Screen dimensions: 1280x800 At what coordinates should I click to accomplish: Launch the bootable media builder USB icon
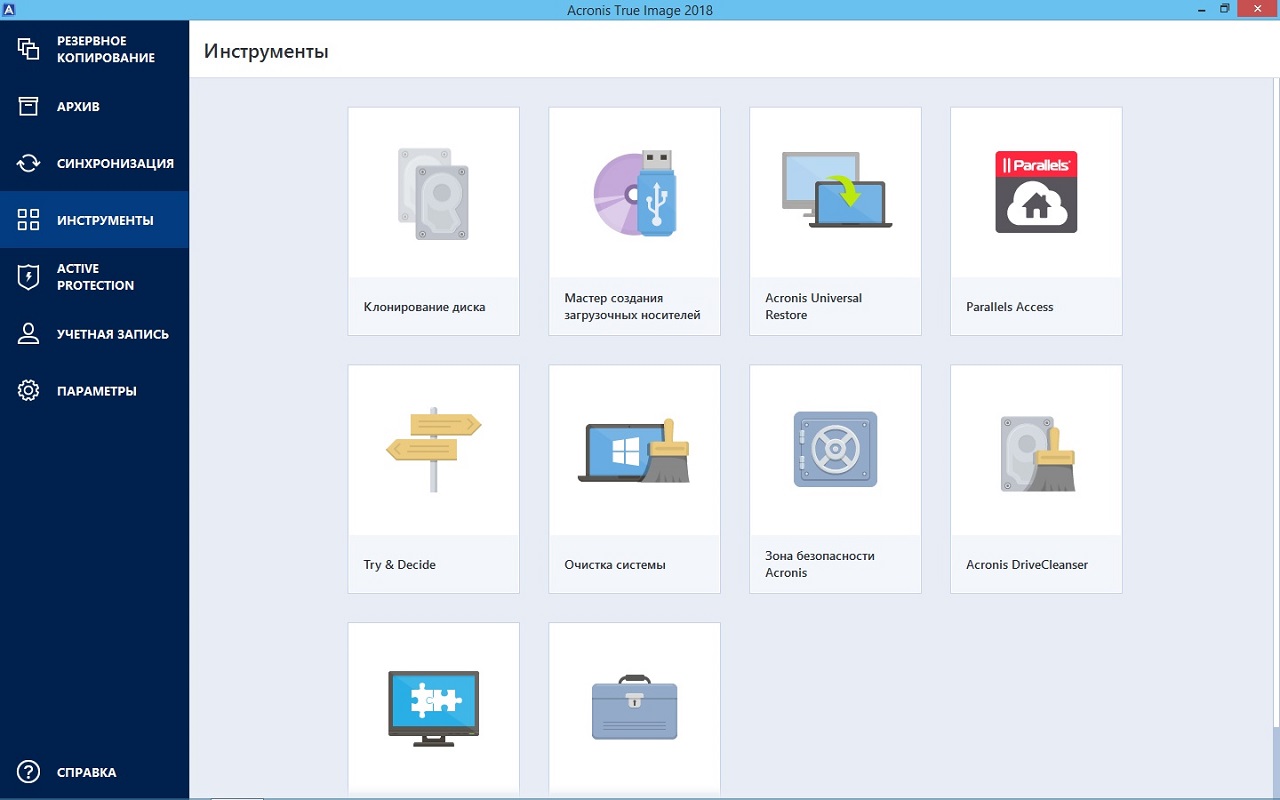point(634,194)
